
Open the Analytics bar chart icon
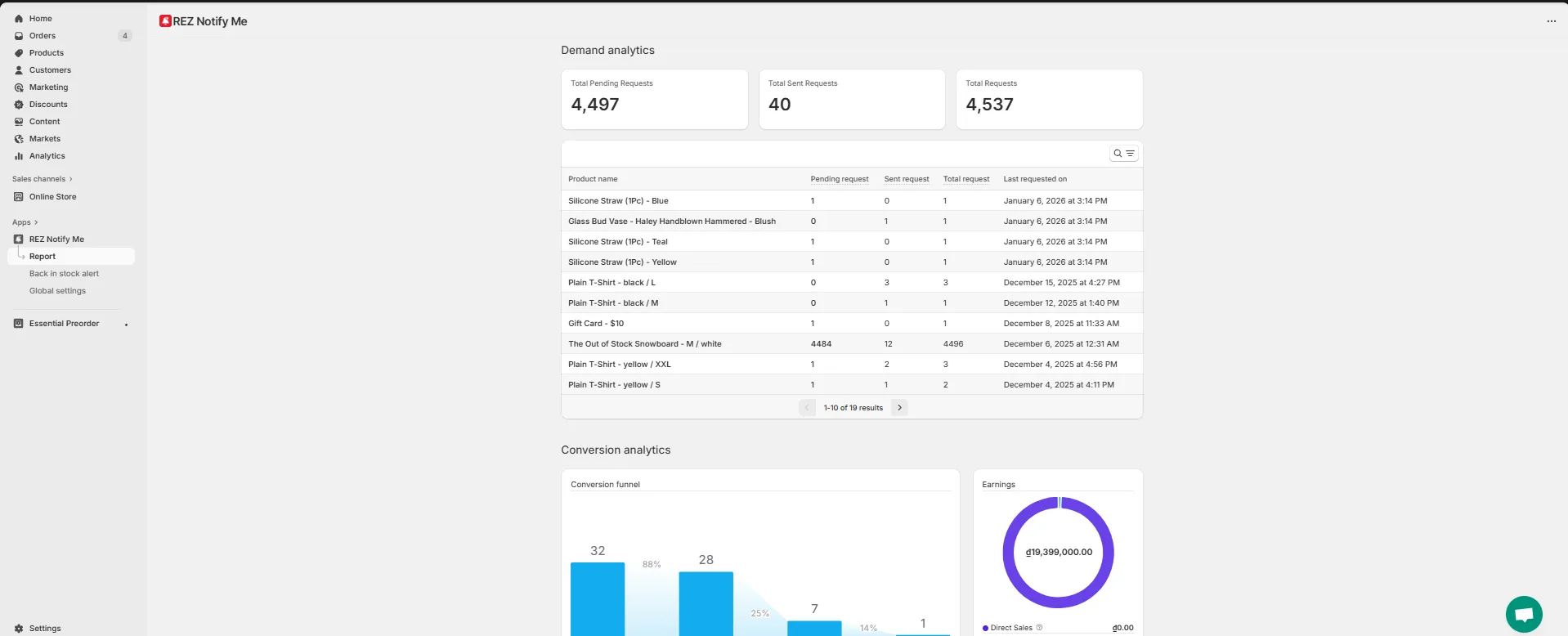(19, 156)
